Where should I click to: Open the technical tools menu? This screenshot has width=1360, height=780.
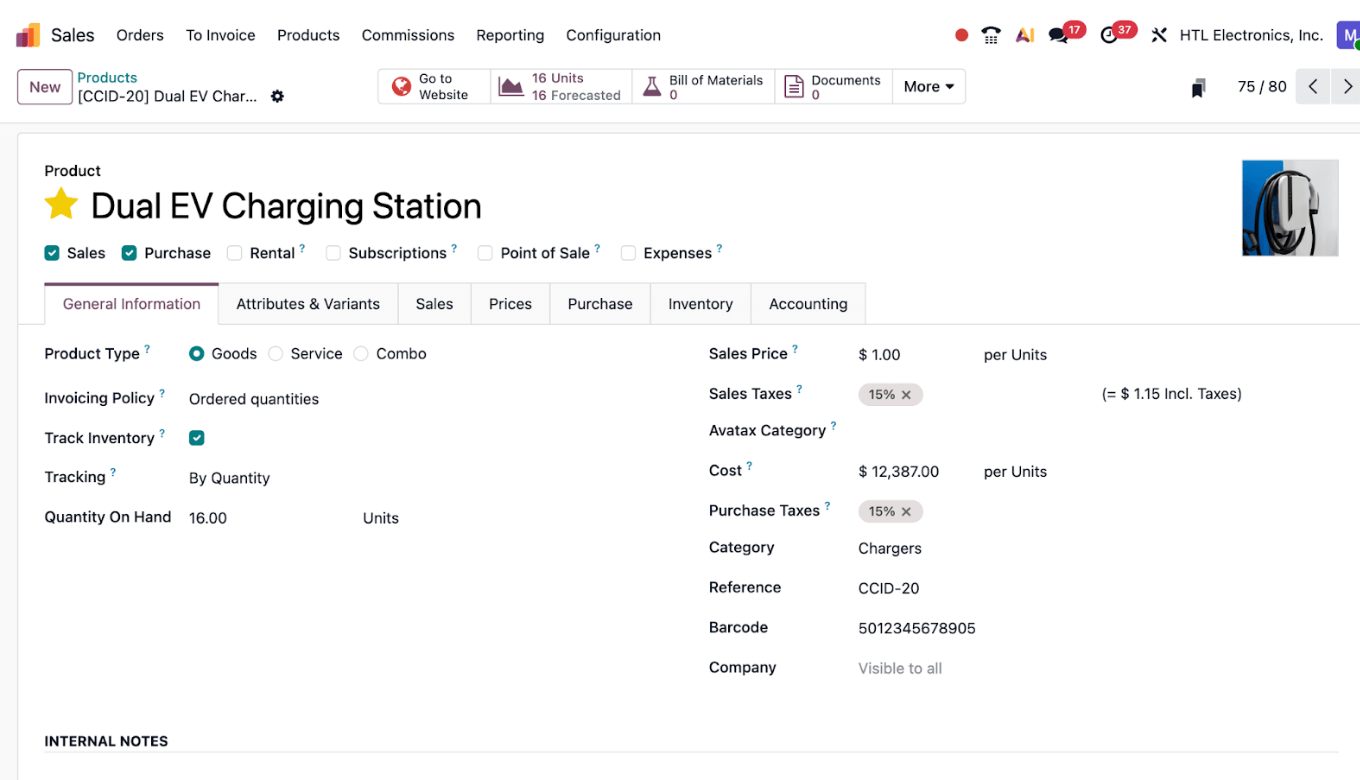(x=1159, y=34)
